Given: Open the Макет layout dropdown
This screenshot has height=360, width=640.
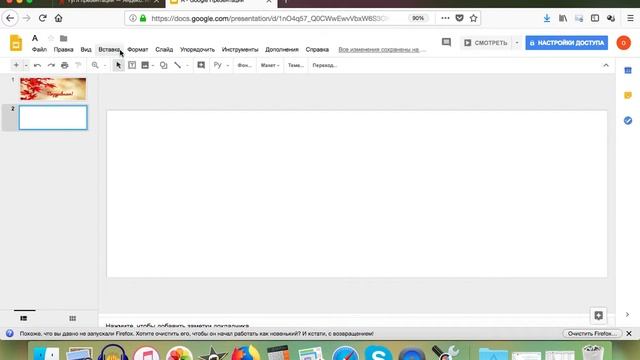Looking at the screenshot, I should click(270, 65).
